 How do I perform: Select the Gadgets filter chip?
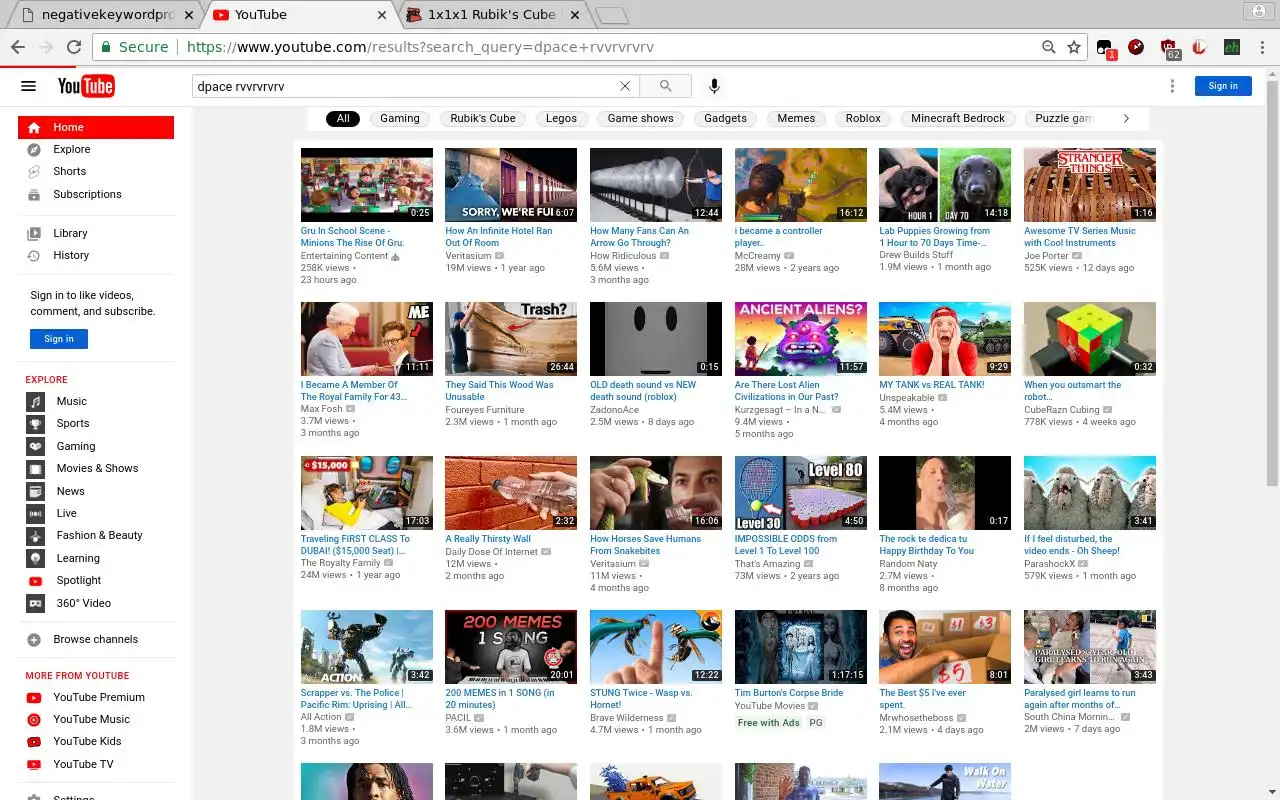(x=725, y=118)
